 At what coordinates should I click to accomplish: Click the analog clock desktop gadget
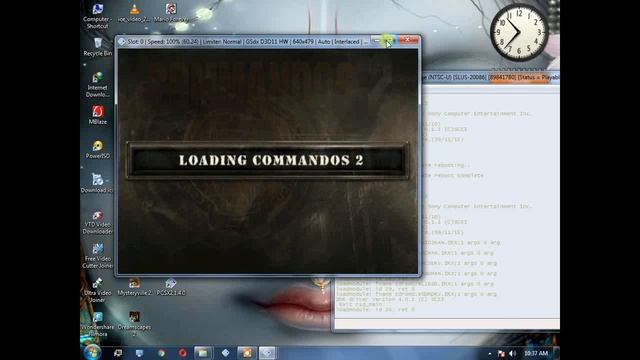coord(519,32)
